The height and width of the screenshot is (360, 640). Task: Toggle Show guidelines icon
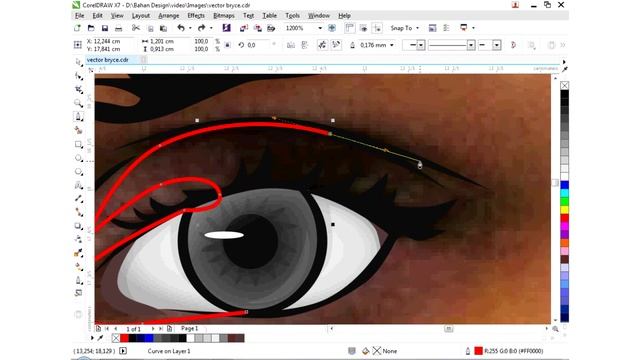[x=377, y=28]
